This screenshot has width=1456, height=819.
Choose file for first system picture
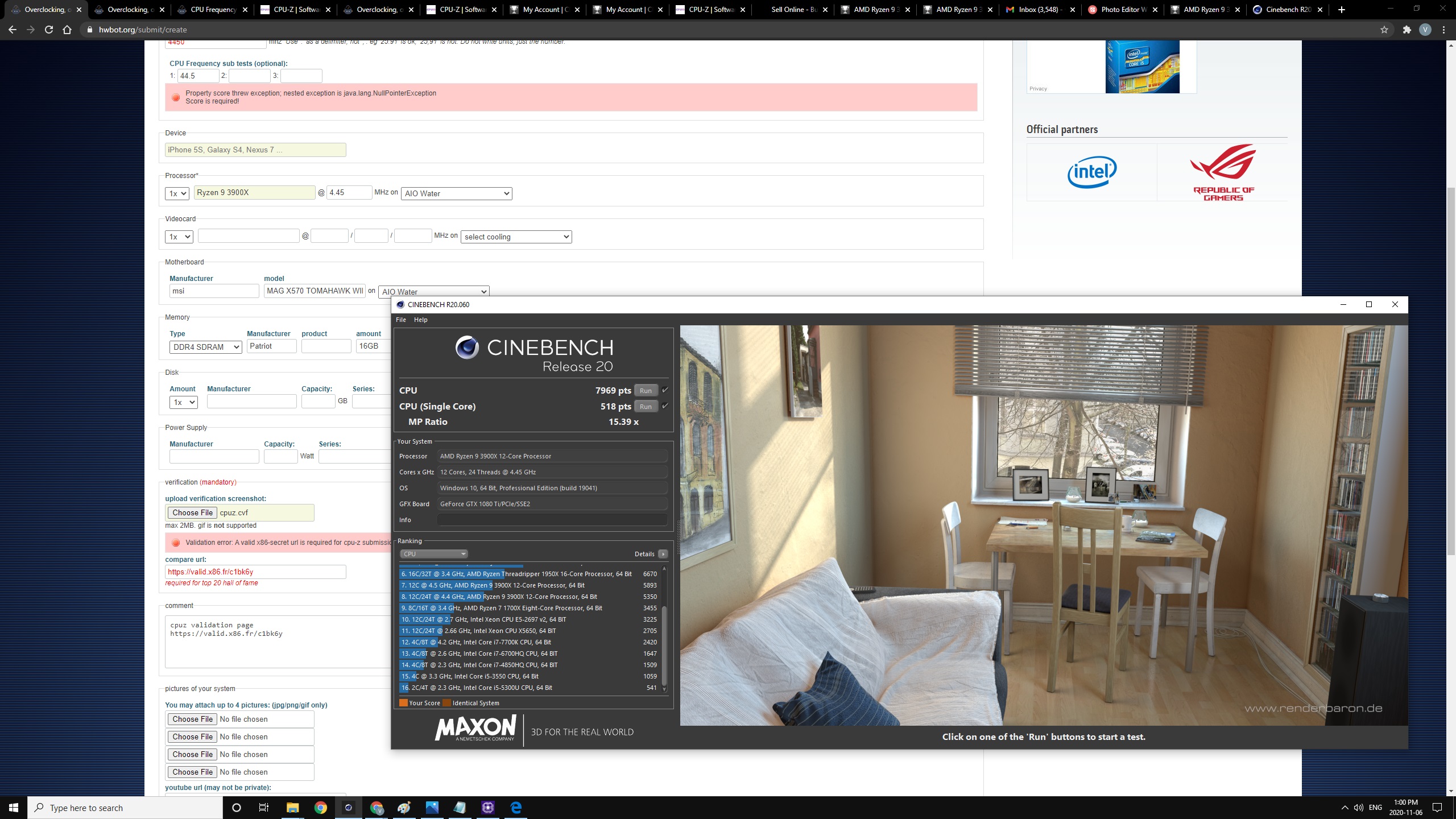click(193, 719)
